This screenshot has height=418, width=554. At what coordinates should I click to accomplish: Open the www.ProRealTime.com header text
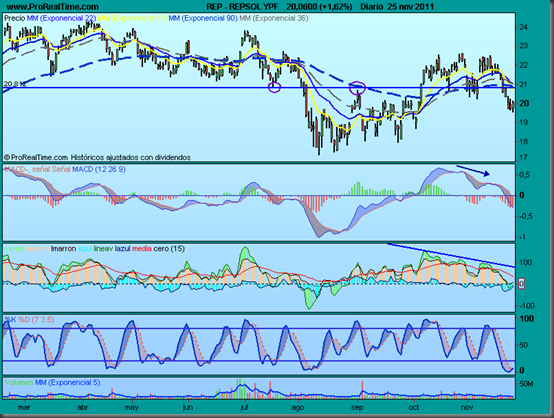pos(53,6)
